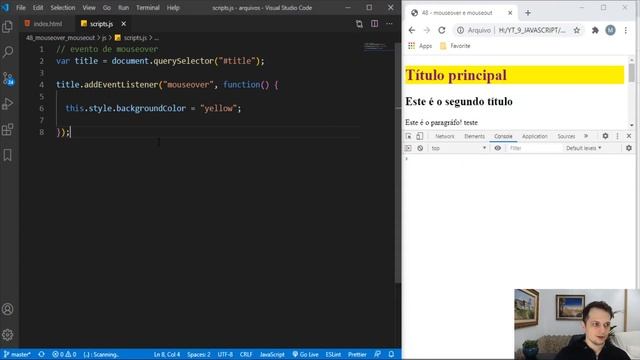Click the ESLint status bar item

(x=333, y=354)
